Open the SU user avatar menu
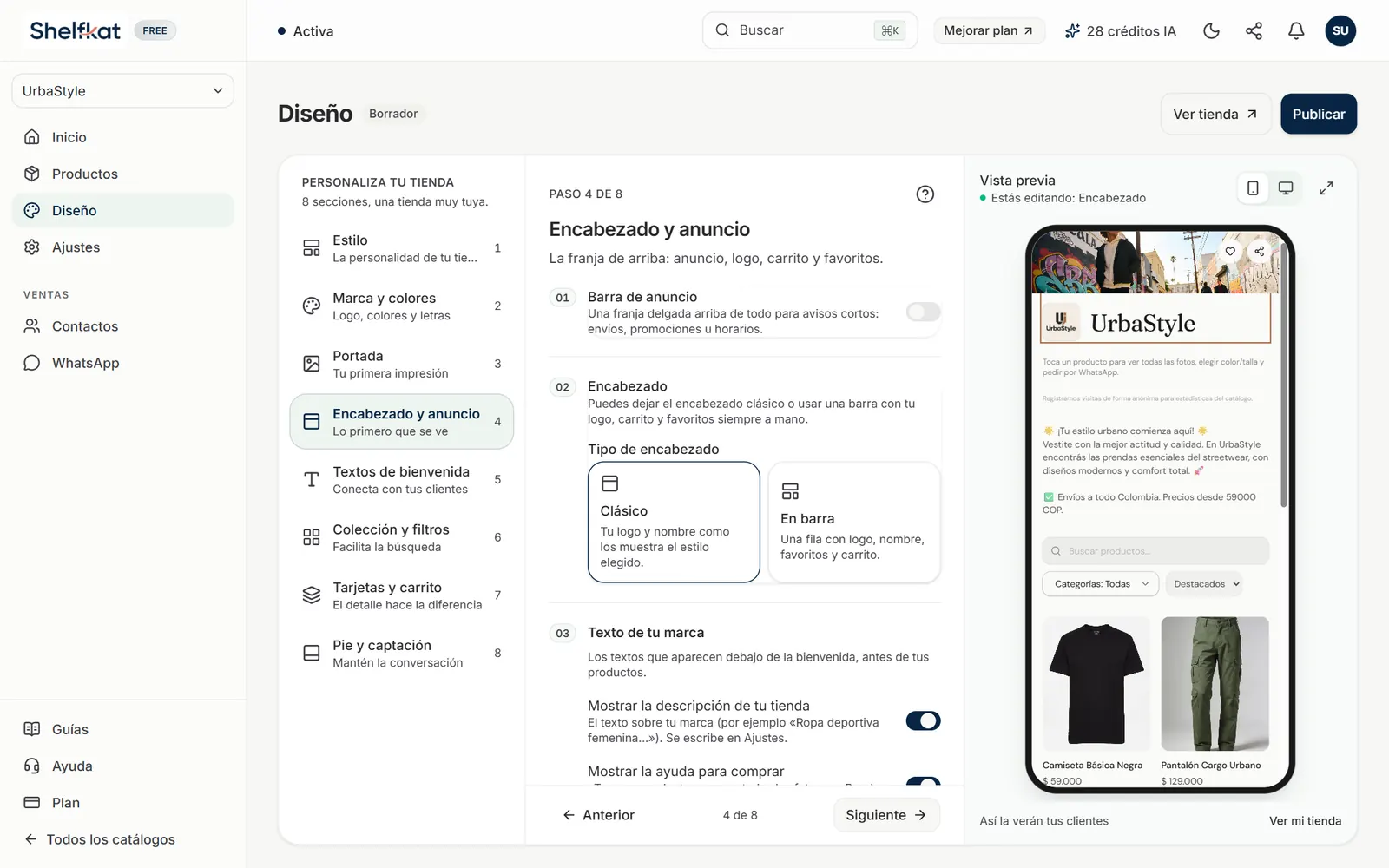The height and width of the screenshot is (868, 1389). point(1340,31)
